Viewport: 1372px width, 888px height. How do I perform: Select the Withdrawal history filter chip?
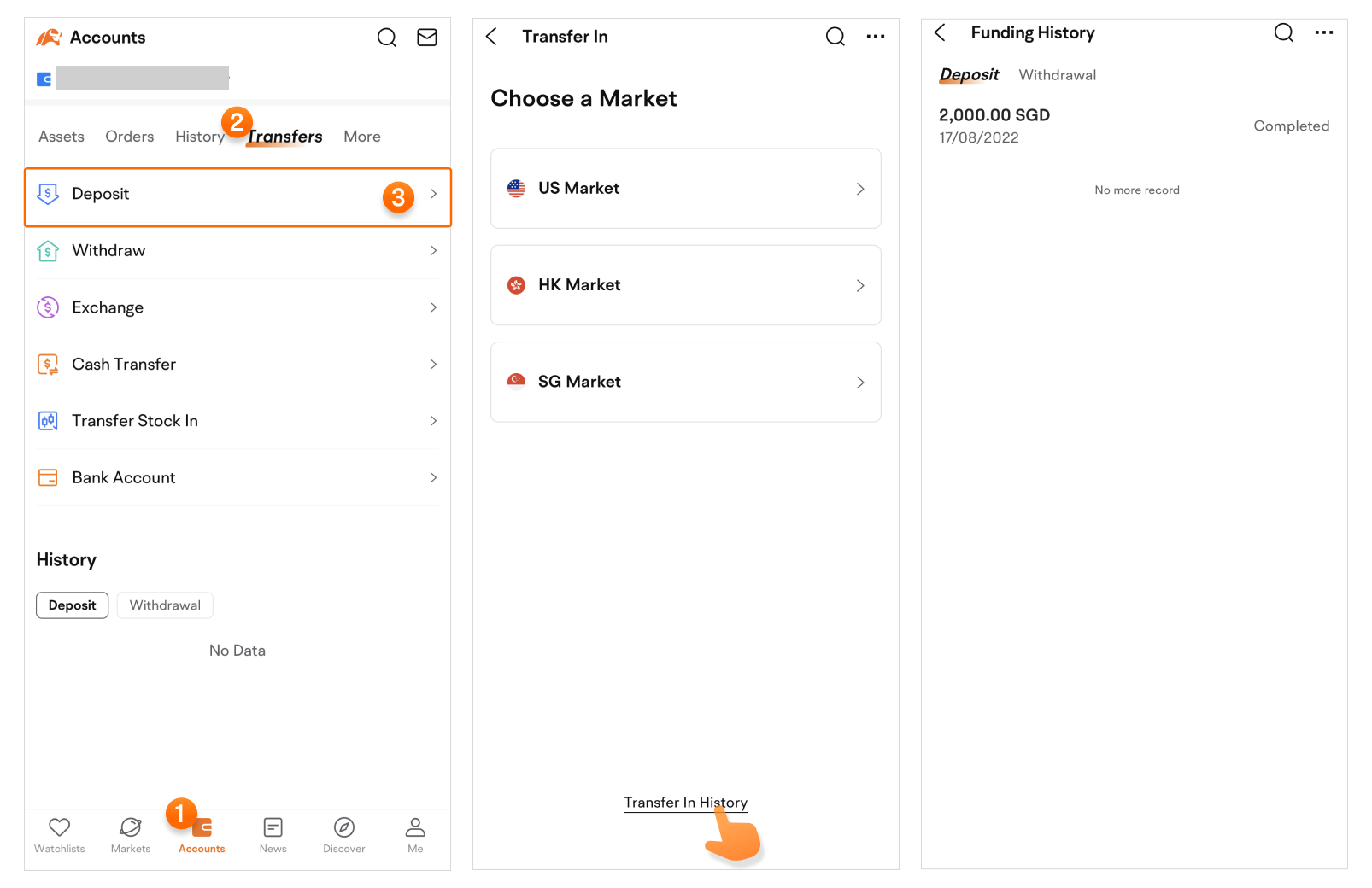pyautogui.click(x=165, y=605)
